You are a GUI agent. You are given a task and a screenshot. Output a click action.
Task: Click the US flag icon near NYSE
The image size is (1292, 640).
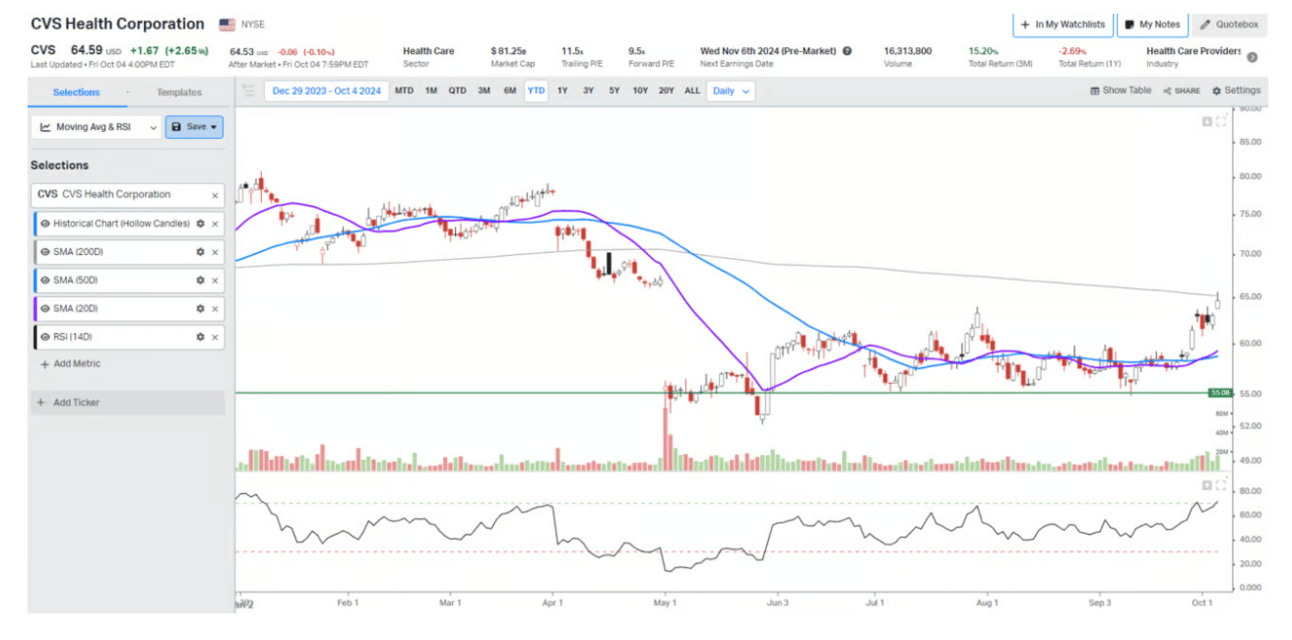click(227, 24)
